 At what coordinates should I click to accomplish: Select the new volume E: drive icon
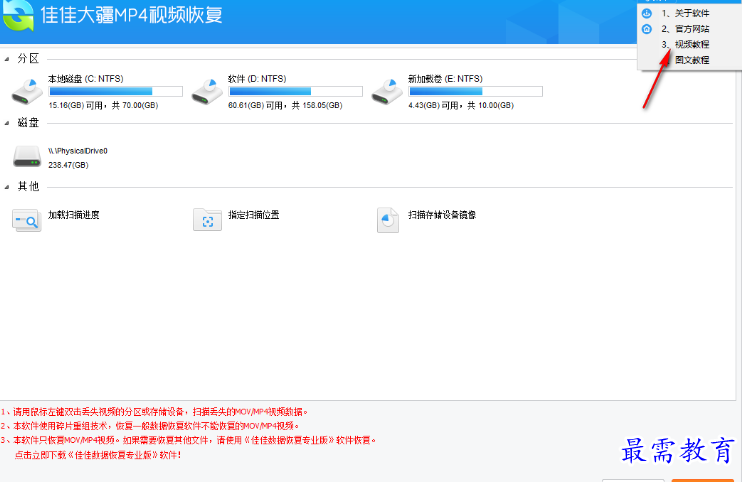[387, 92]
